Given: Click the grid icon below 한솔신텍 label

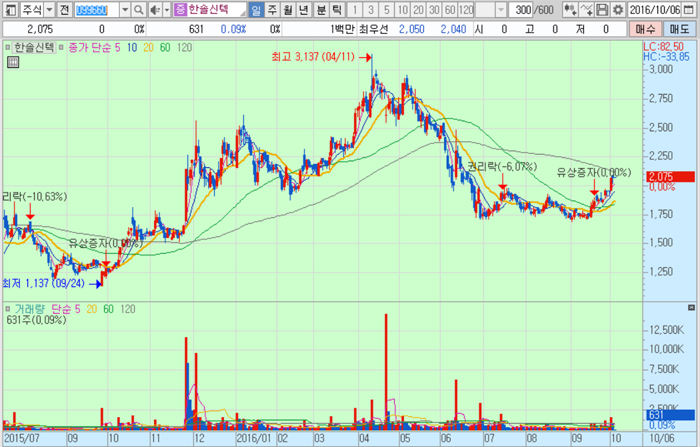Looking at the screenshot, I should point(12,62).
